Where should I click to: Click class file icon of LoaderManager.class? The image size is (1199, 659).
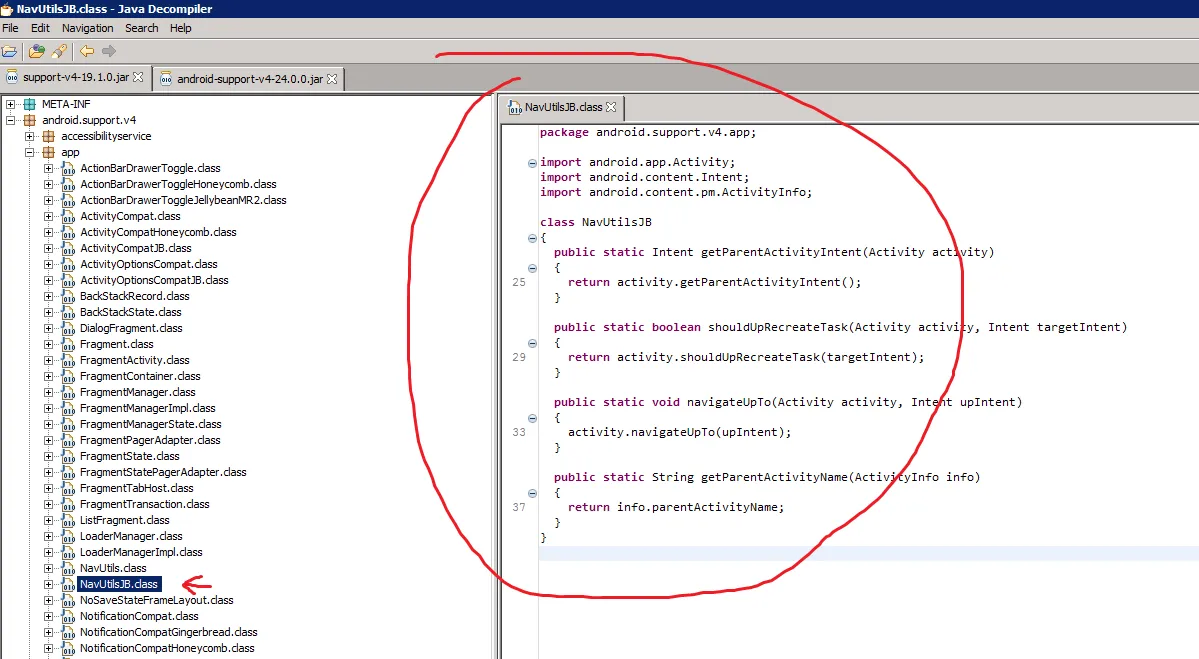click(68, 537)
